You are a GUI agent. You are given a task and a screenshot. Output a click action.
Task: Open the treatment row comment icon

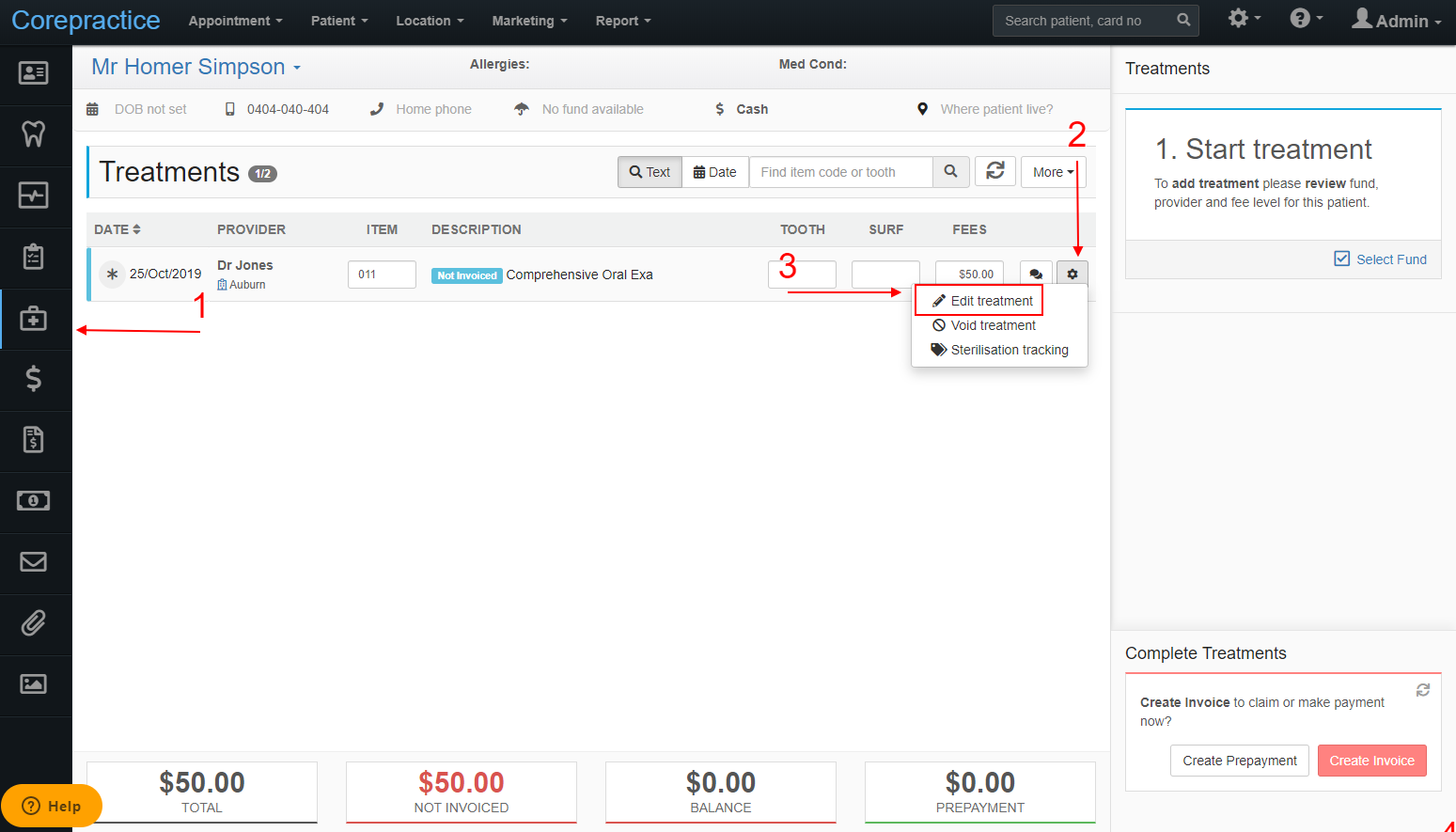click(x=1036, y=275)
